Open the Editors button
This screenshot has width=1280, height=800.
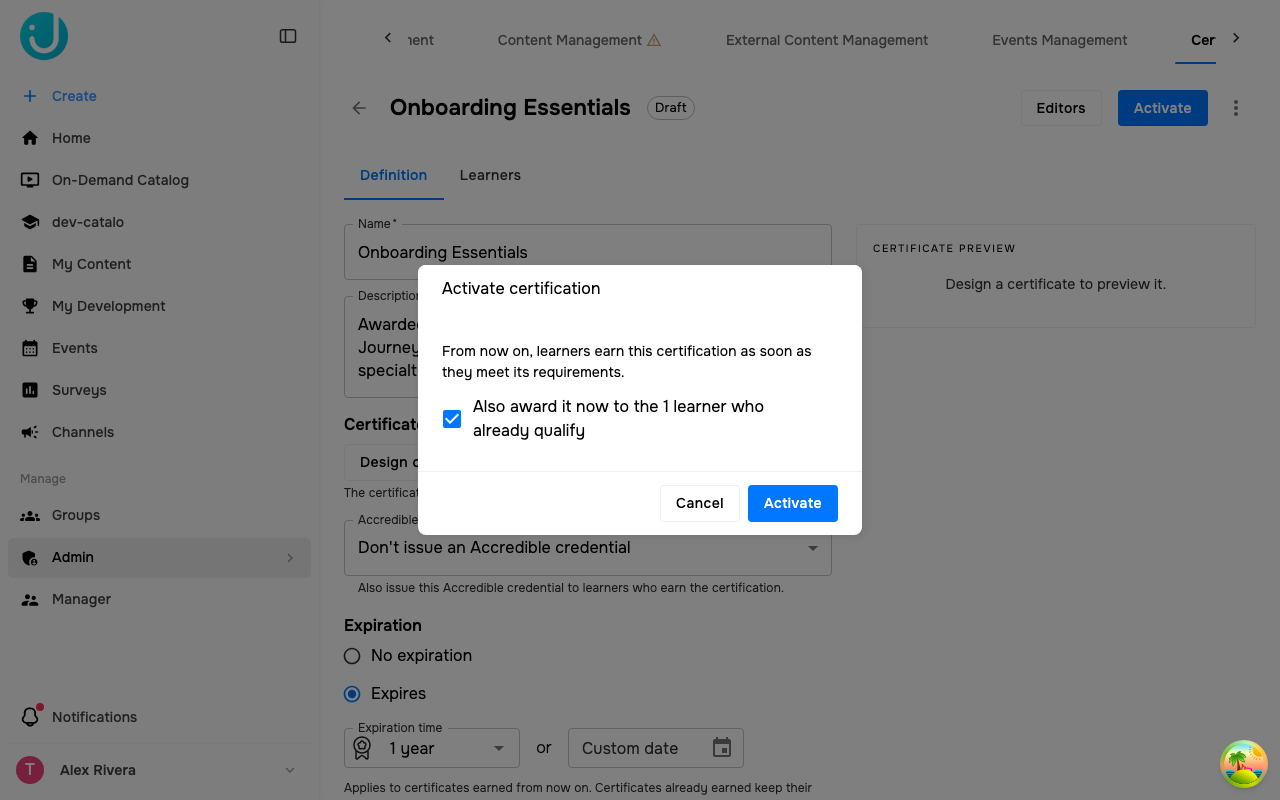pos(1061,108)
